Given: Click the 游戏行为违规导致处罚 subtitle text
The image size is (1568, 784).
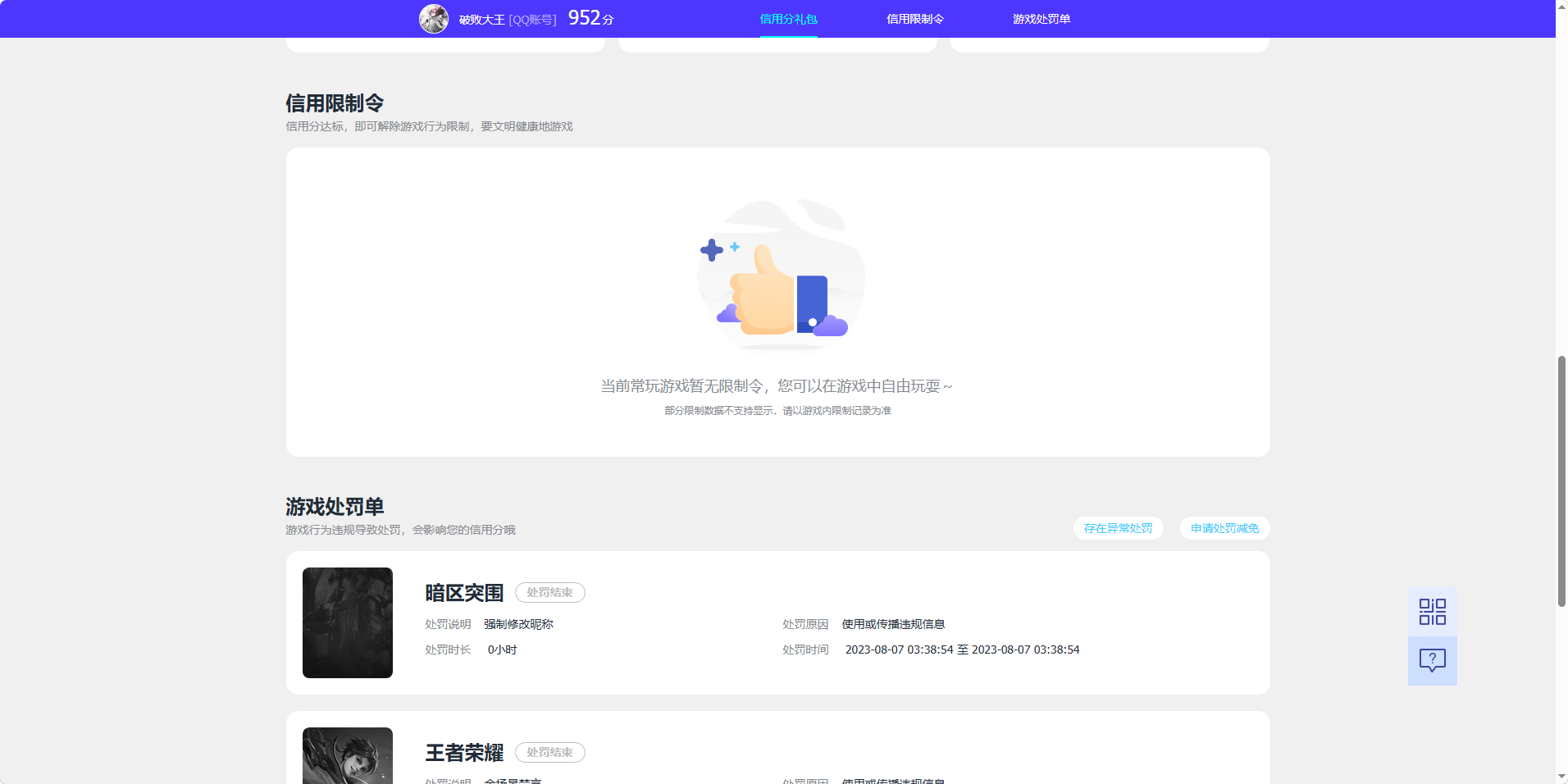Looking at the screenshot, I should (400, 530).
